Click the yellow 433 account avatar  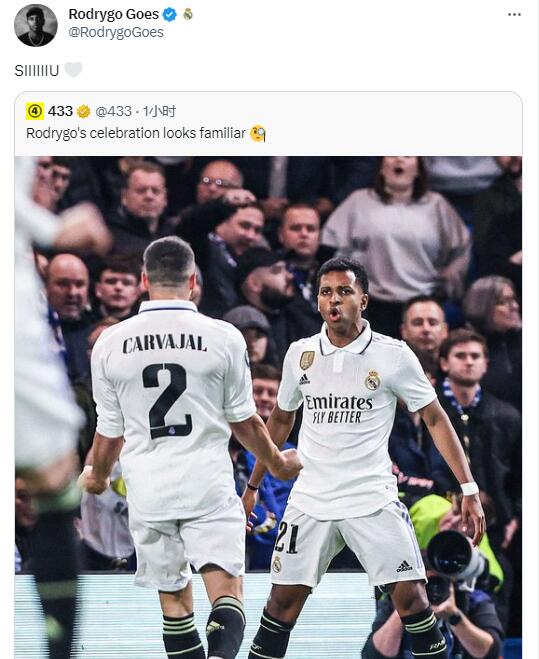(x=35, y=111)
